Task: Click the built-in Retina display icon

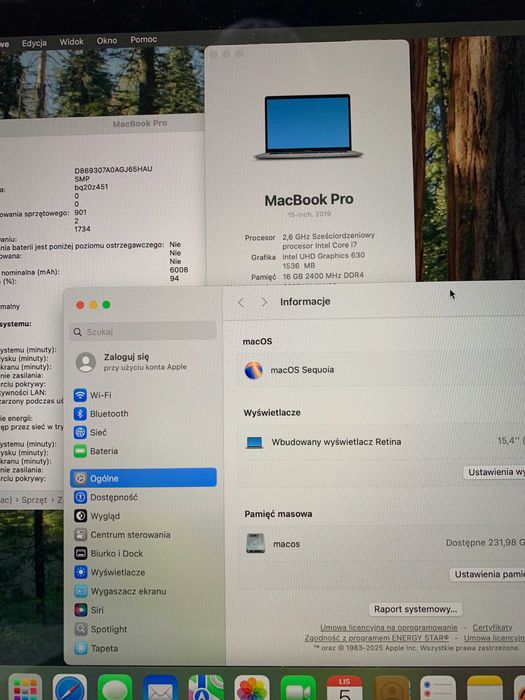Action: [x=254, y=442]
